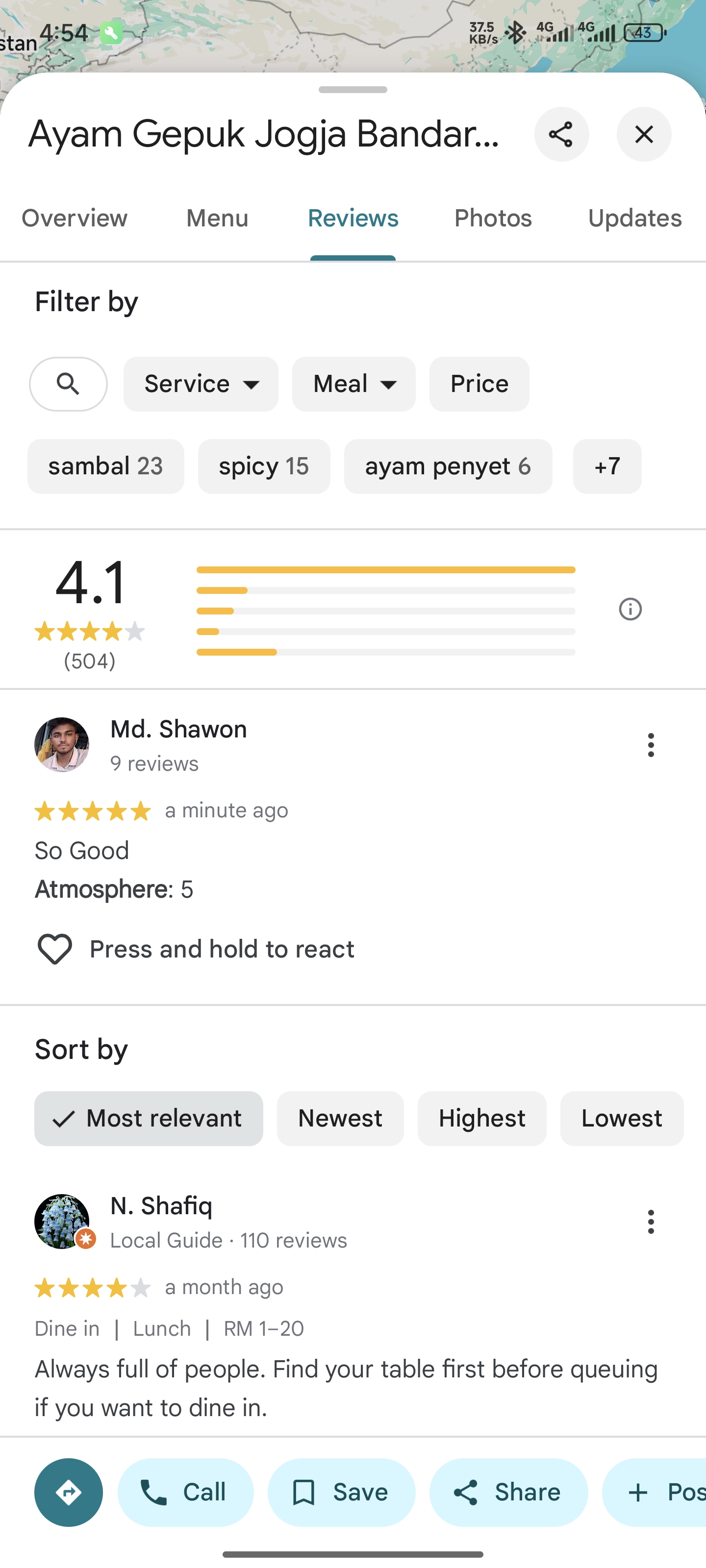This screenshot has width=706, height=1568.
Task: Tap the five-star rating bar
Action: pos(385,570)
